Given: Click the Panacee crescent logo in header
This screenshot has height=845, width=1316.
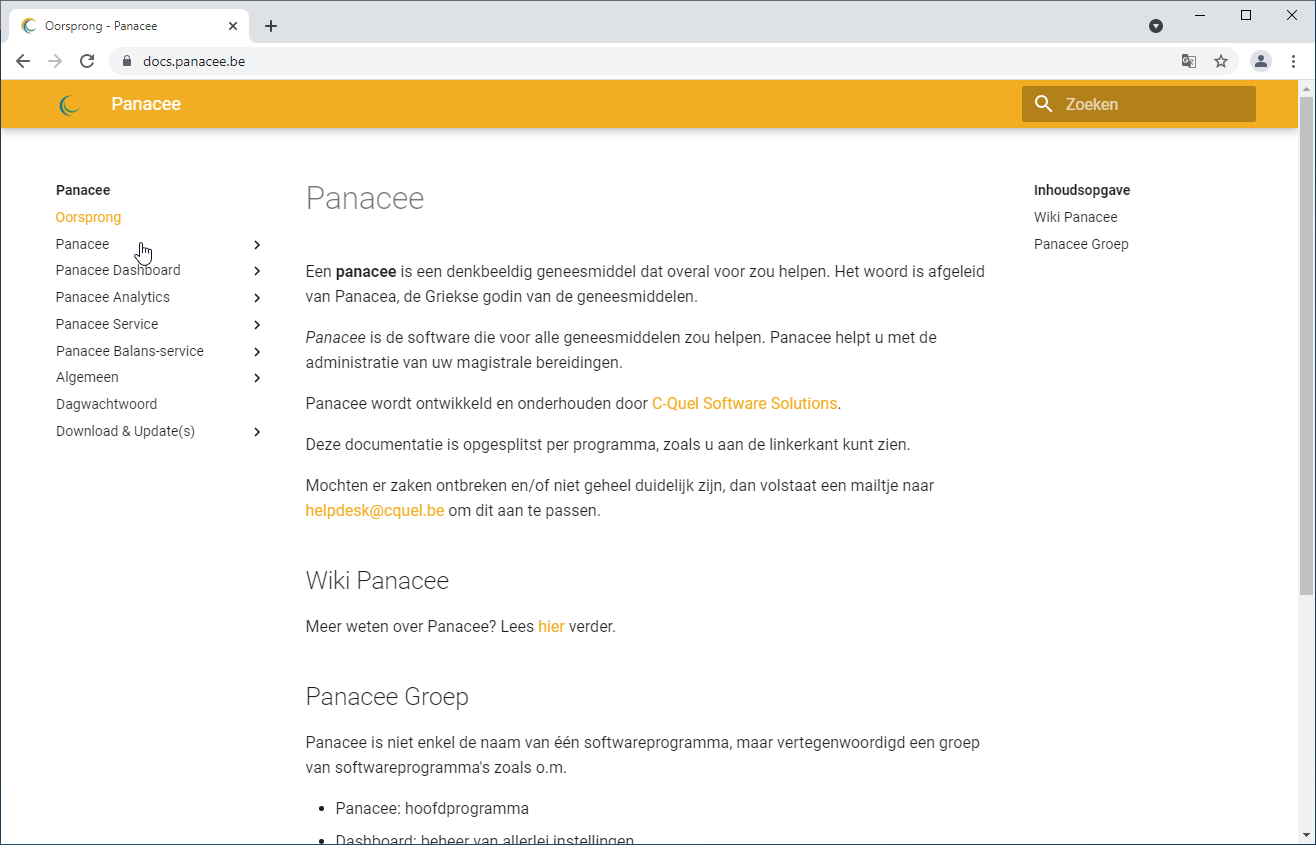Looking at the screenshot, I should point(69,104).
